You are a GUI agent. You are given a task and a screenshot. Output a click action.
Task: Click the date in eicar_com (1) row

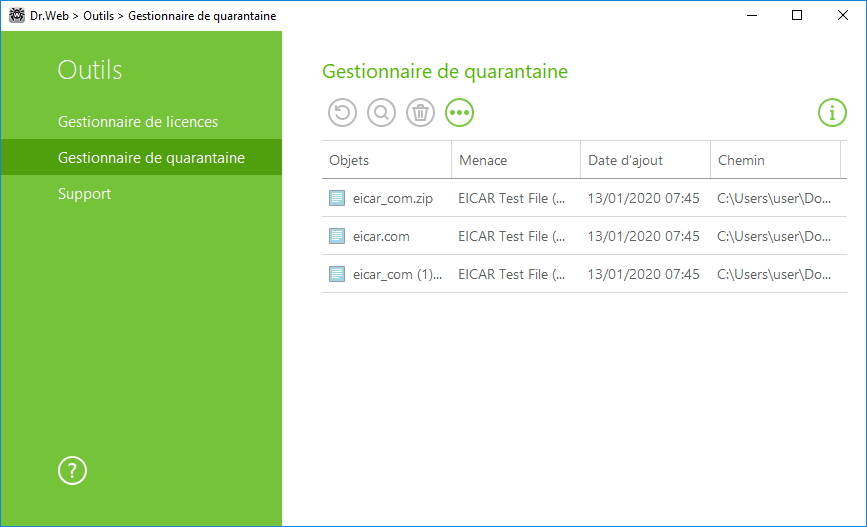pos(643,274)
